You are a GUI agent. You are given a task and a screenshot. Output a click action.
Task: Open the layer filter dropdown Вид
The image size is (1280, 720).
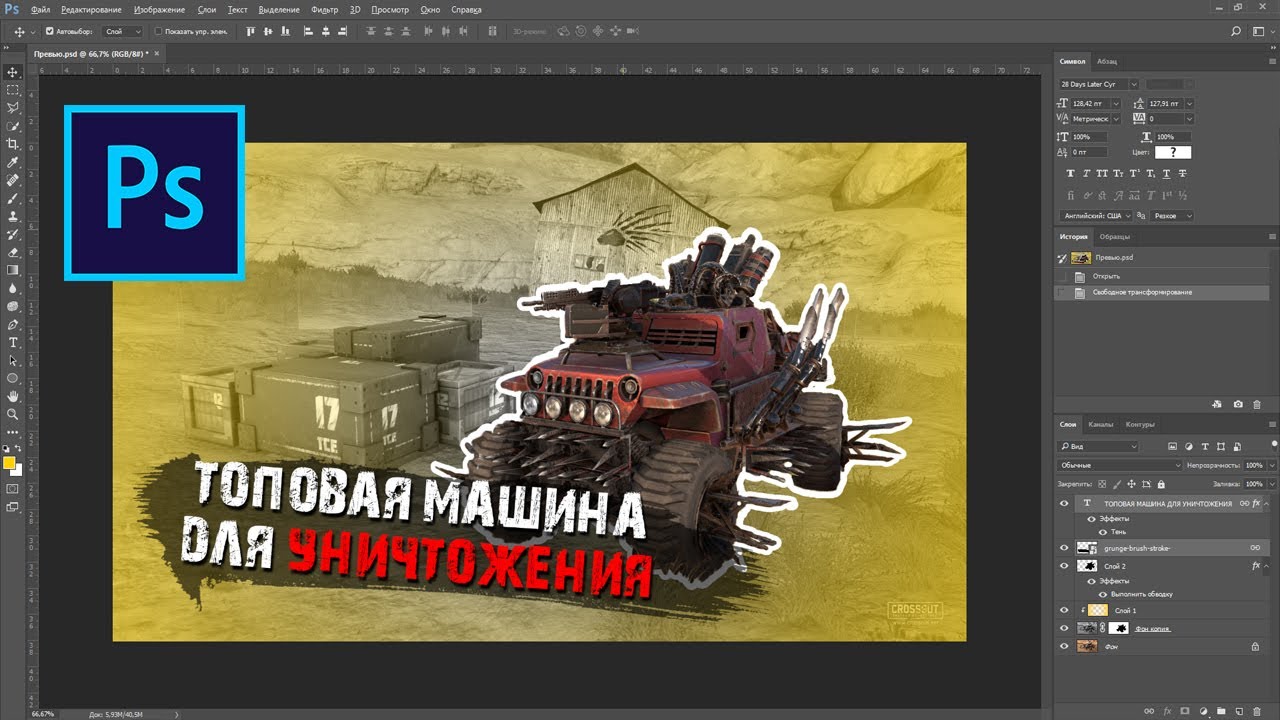[x=1098, y=446]
